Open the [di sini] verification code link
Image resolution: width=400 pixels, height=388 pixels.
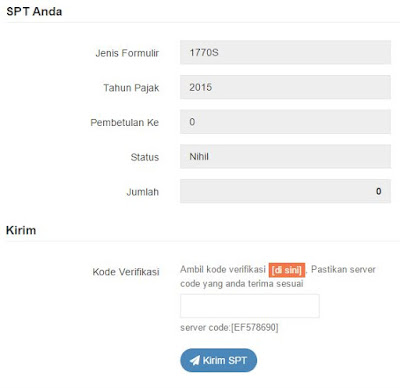coord(287,270)
